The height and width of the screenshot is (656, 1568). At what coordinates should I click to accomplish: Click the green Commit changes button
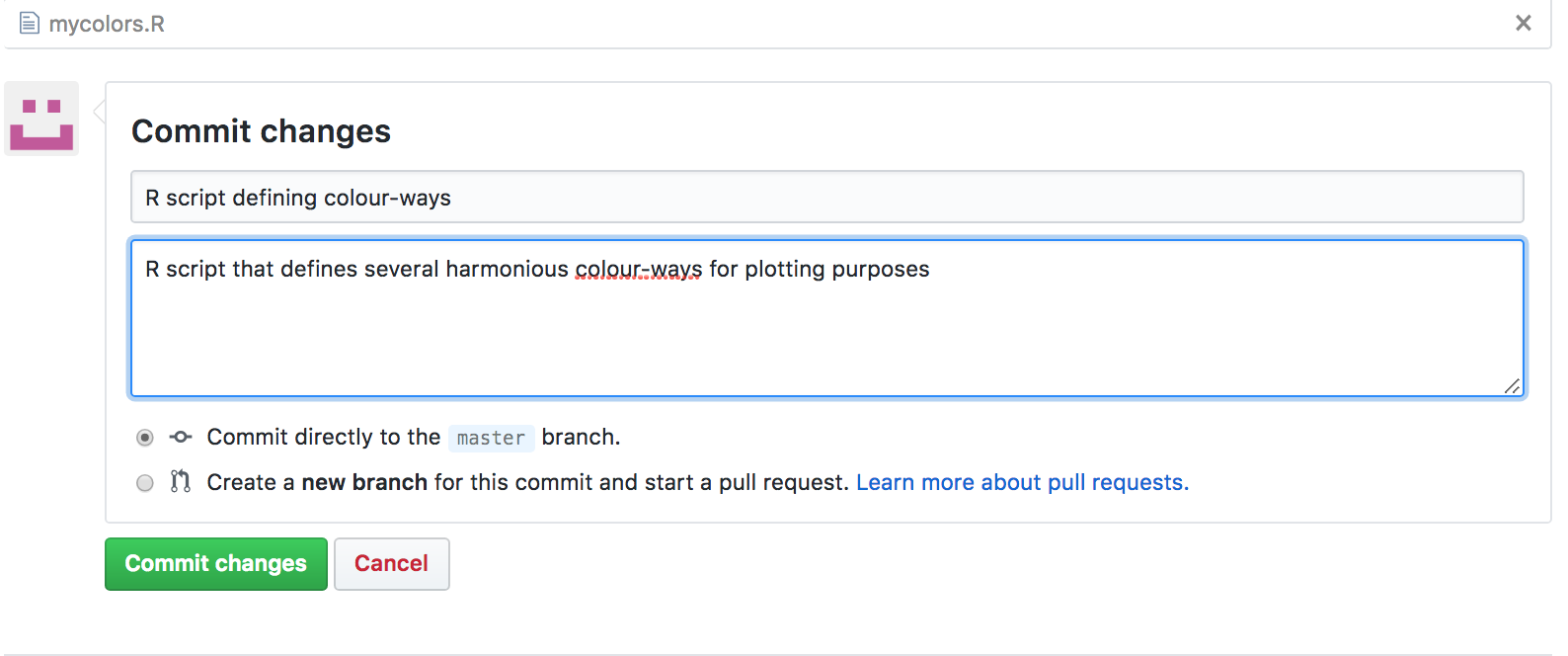pyautogui.click(x=216, y=564)
